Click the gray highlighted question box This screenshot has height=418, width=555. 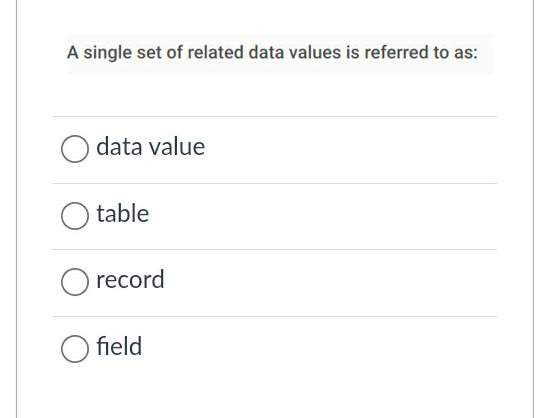[x=279, y=54]
